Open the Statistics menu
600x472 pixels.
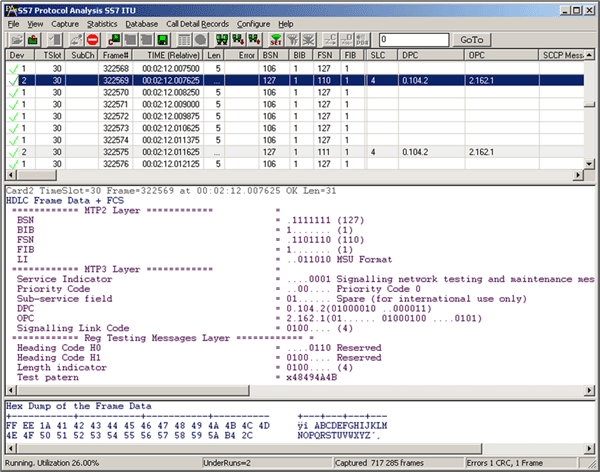102,24
